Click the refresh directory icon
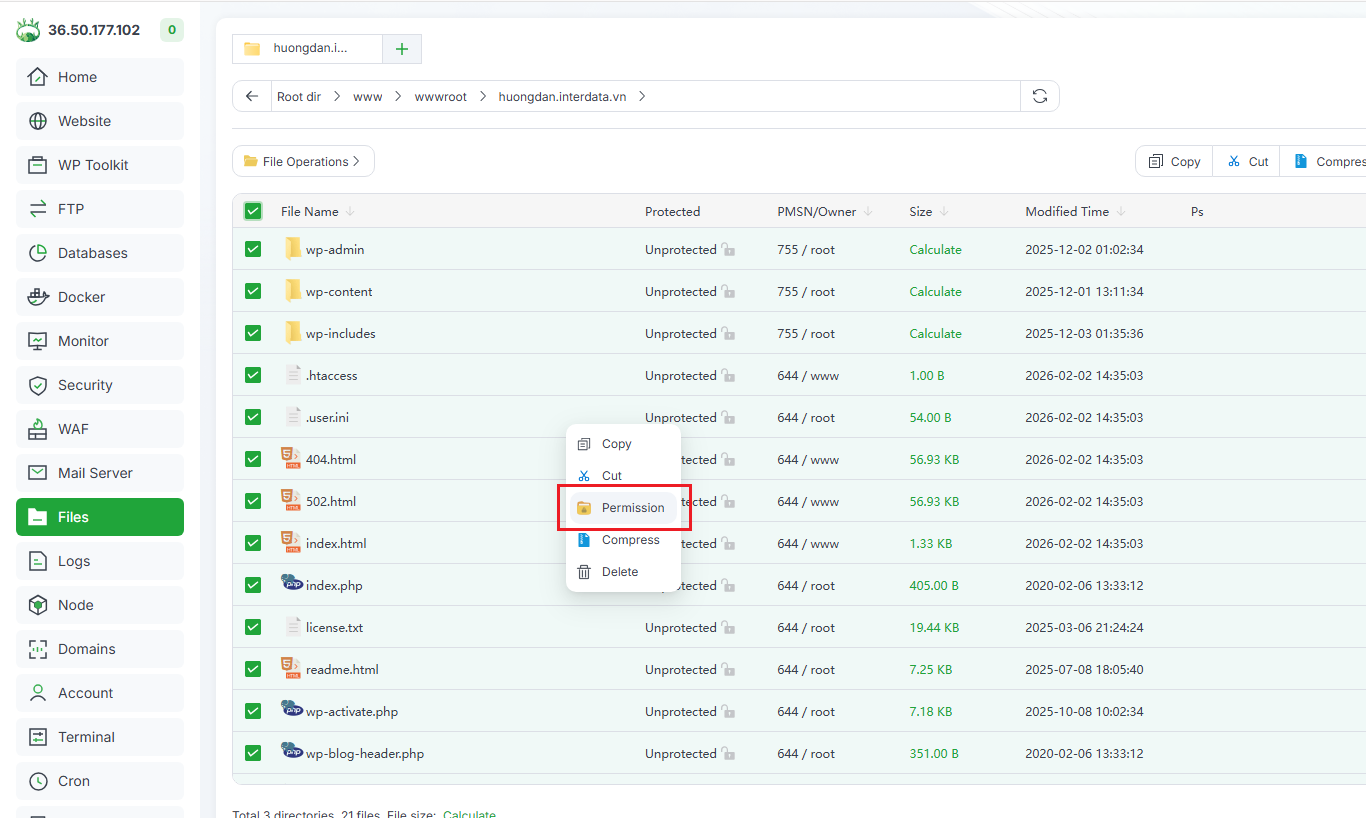 1040,96
